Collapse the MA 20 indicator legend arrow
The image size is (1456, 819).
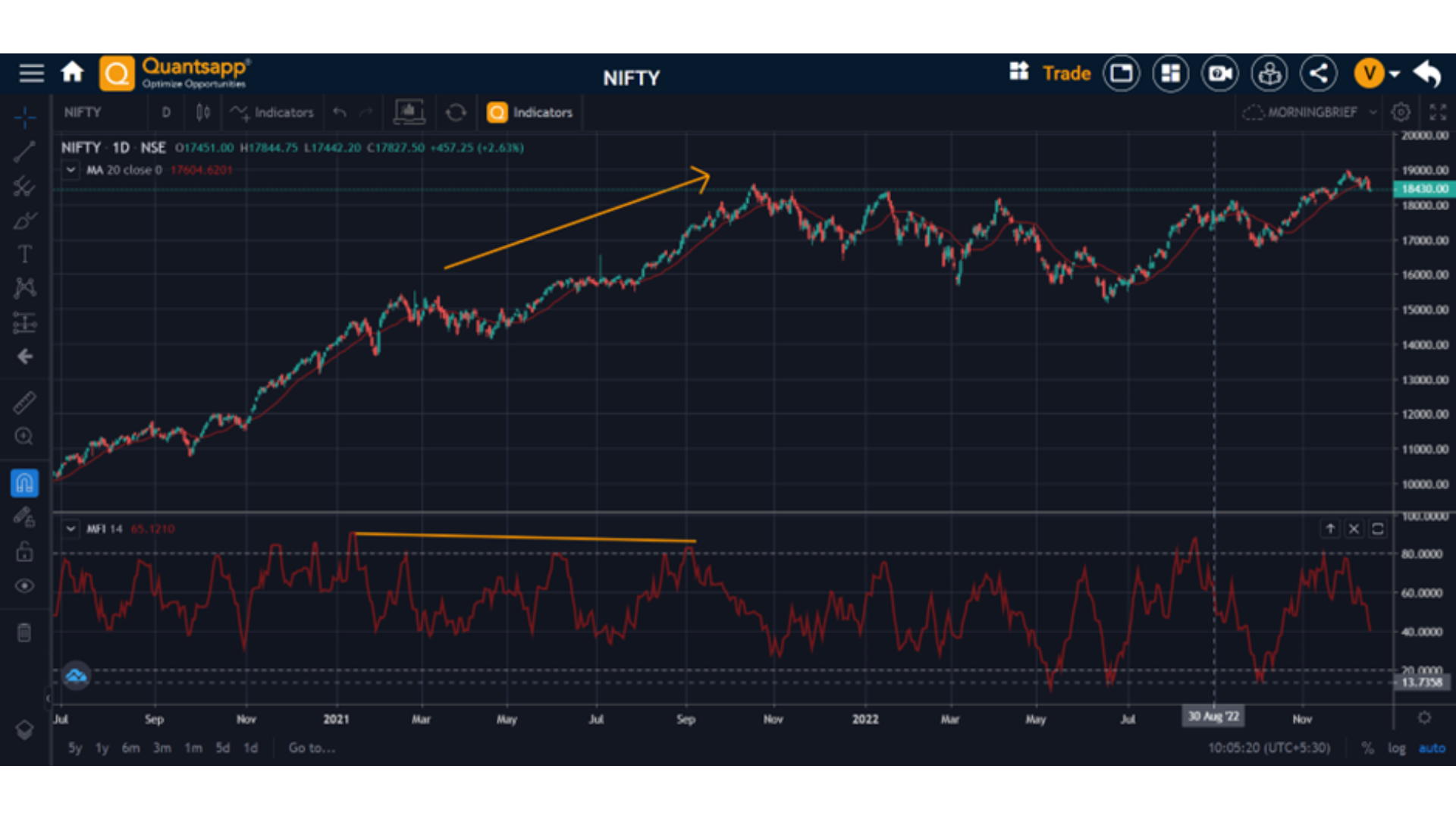pyautogui.click(x=71, y=170)
